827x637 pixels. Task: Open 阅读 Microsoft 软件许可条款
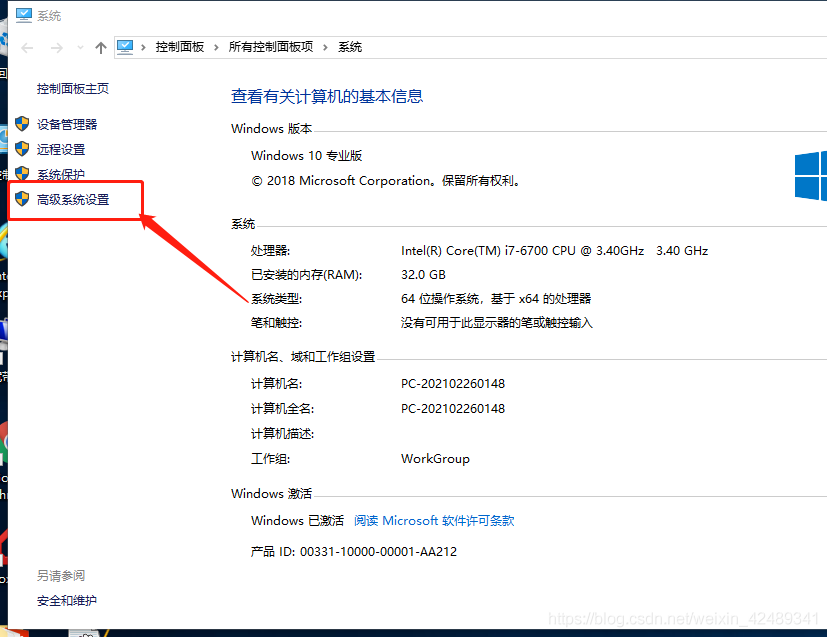coord(434,520)
